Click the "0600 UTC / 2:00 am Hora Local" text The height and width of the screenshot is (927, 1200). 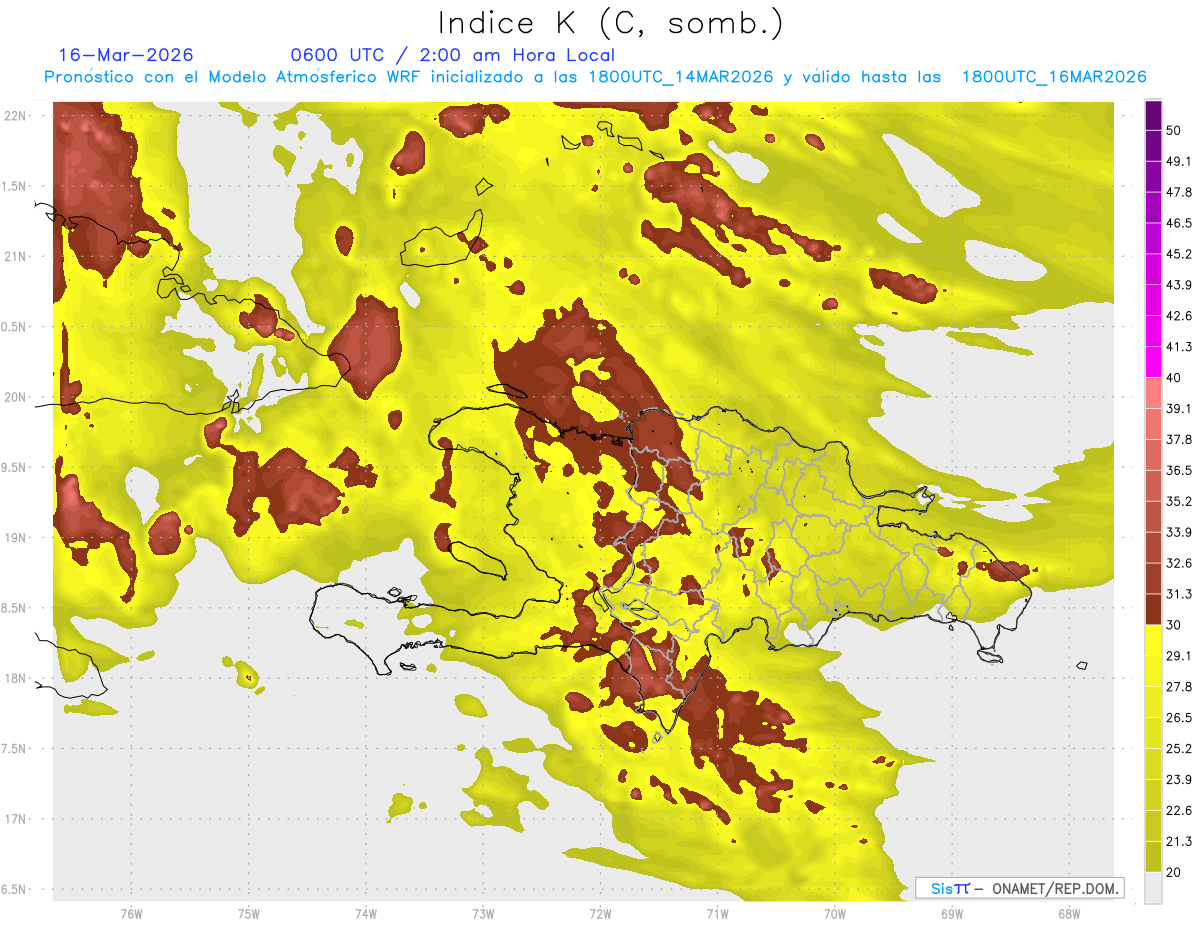pyautogui.click(x=452, y=55)
